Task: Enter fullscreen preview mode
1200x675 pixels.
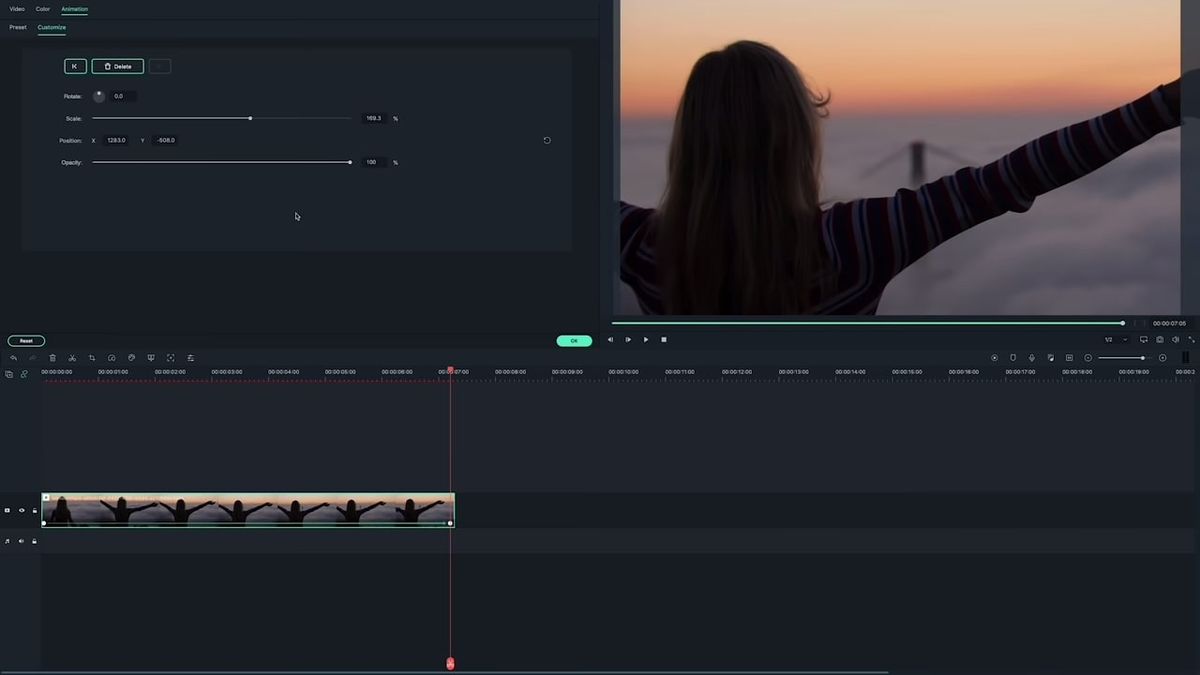Action: coord(1191,339)
